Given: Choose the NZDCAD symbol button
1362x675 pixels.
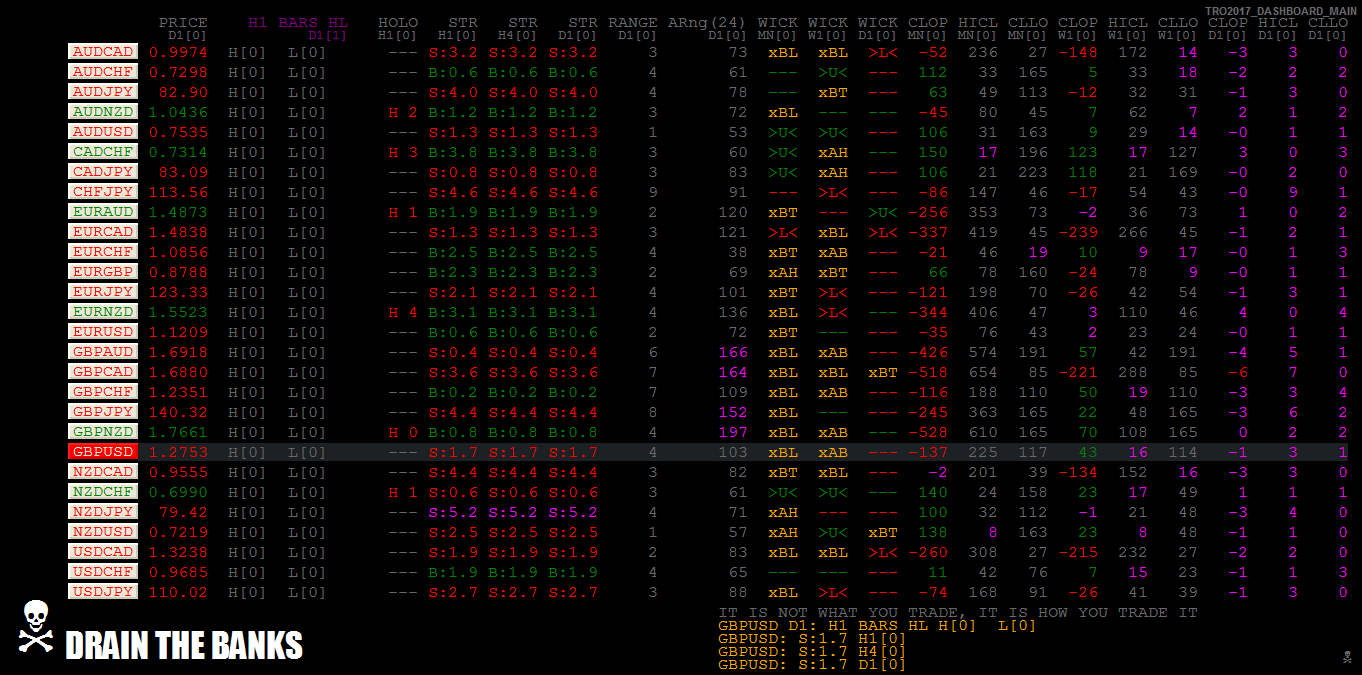Looking at the screenshot, I should pyautogui.click(x=103, y=471).
